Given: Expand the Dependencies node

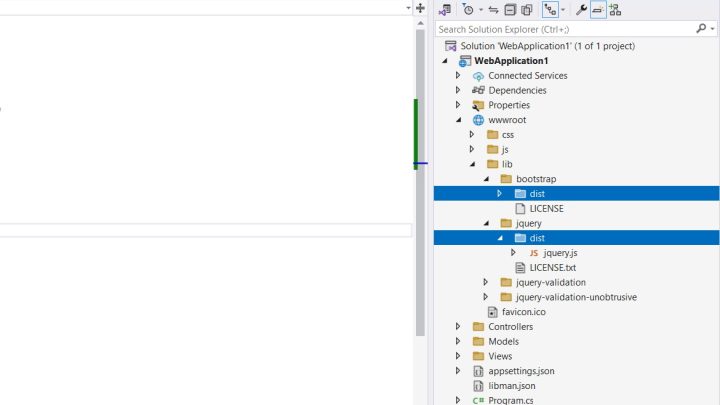Looking at the screenshot, I should [458, 90].
